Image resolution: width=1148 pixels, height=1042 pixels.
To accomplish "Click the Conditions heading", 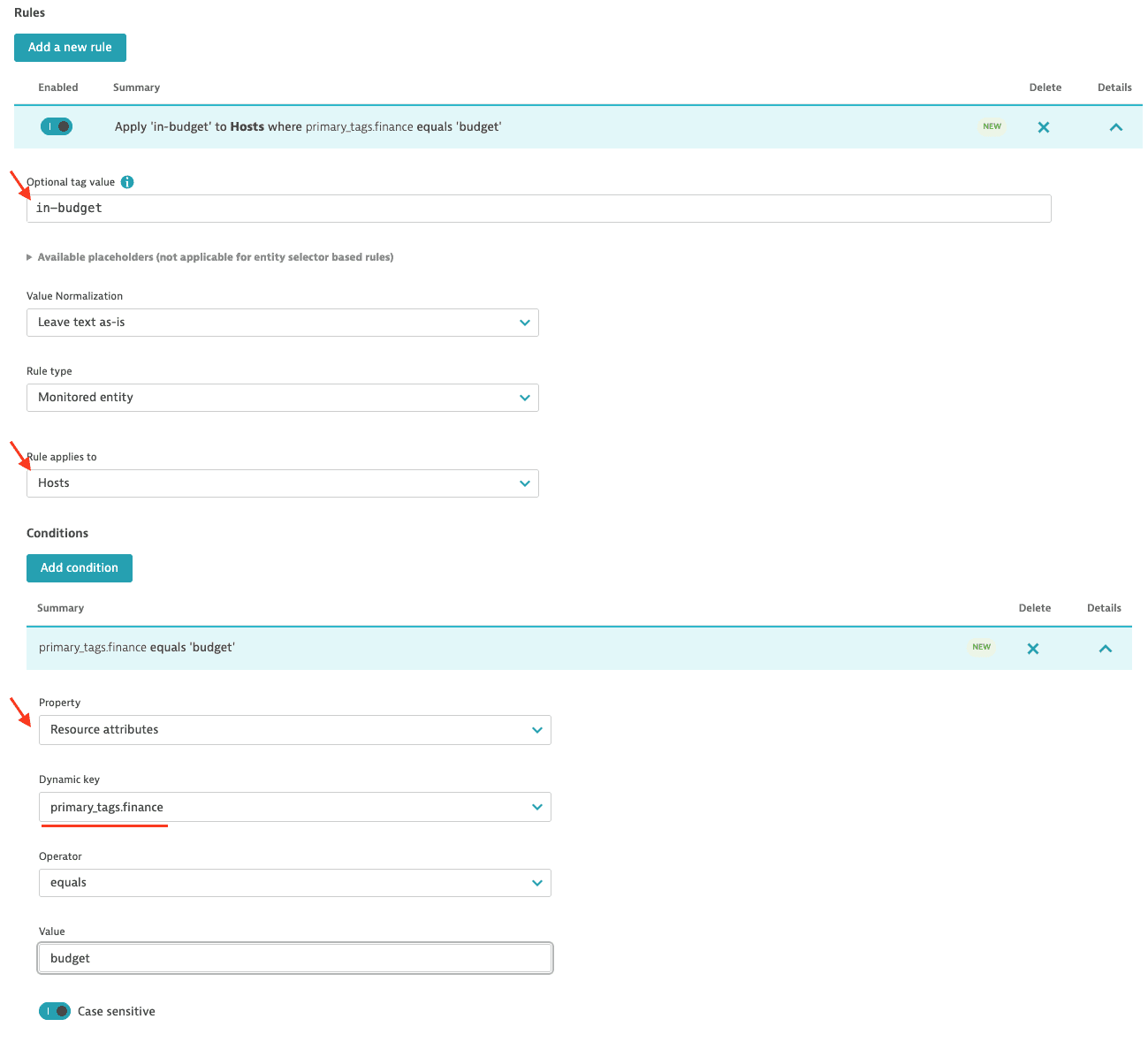I will click(57, 533).
